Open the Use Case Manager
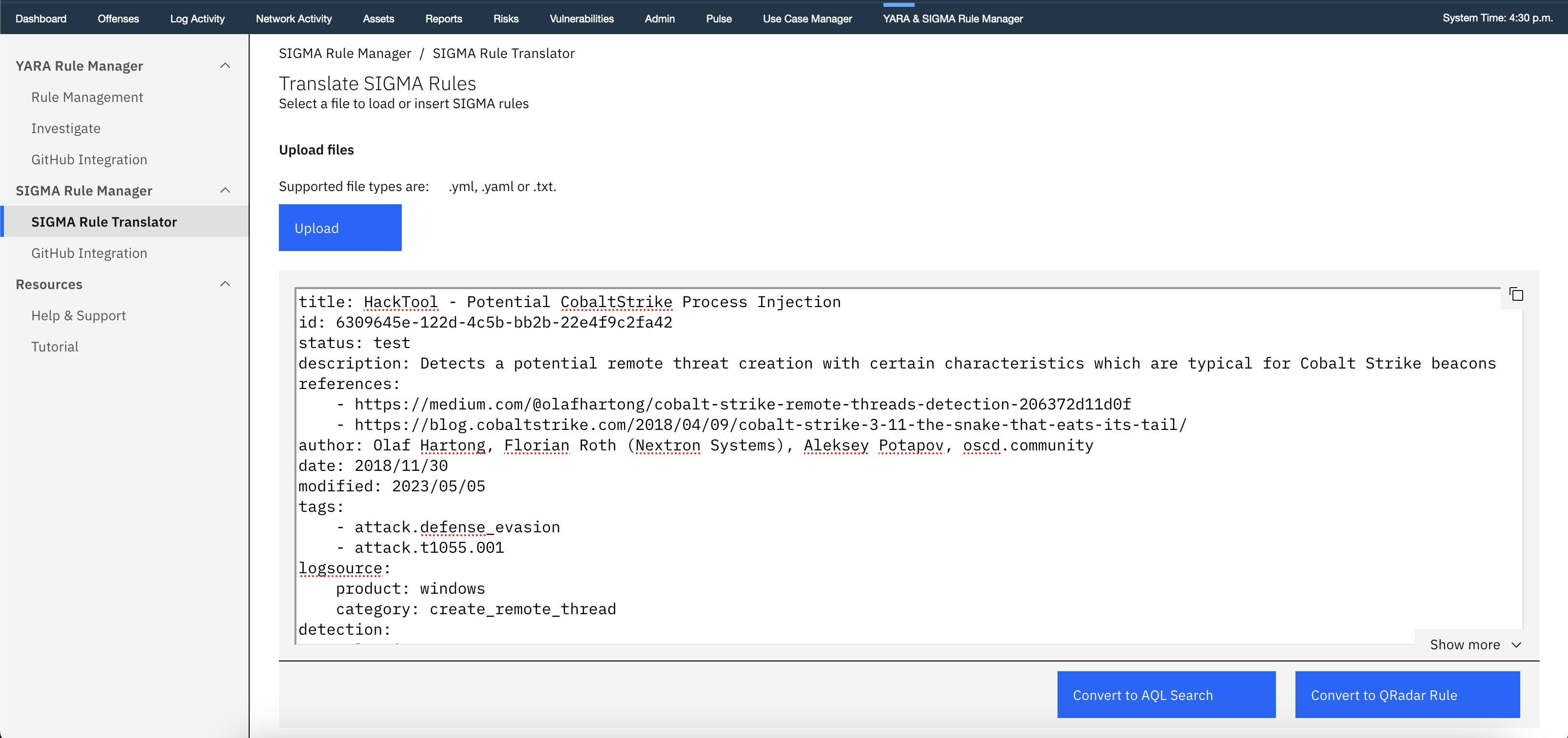Viewport: 1568px width, 738px height. 807,18
